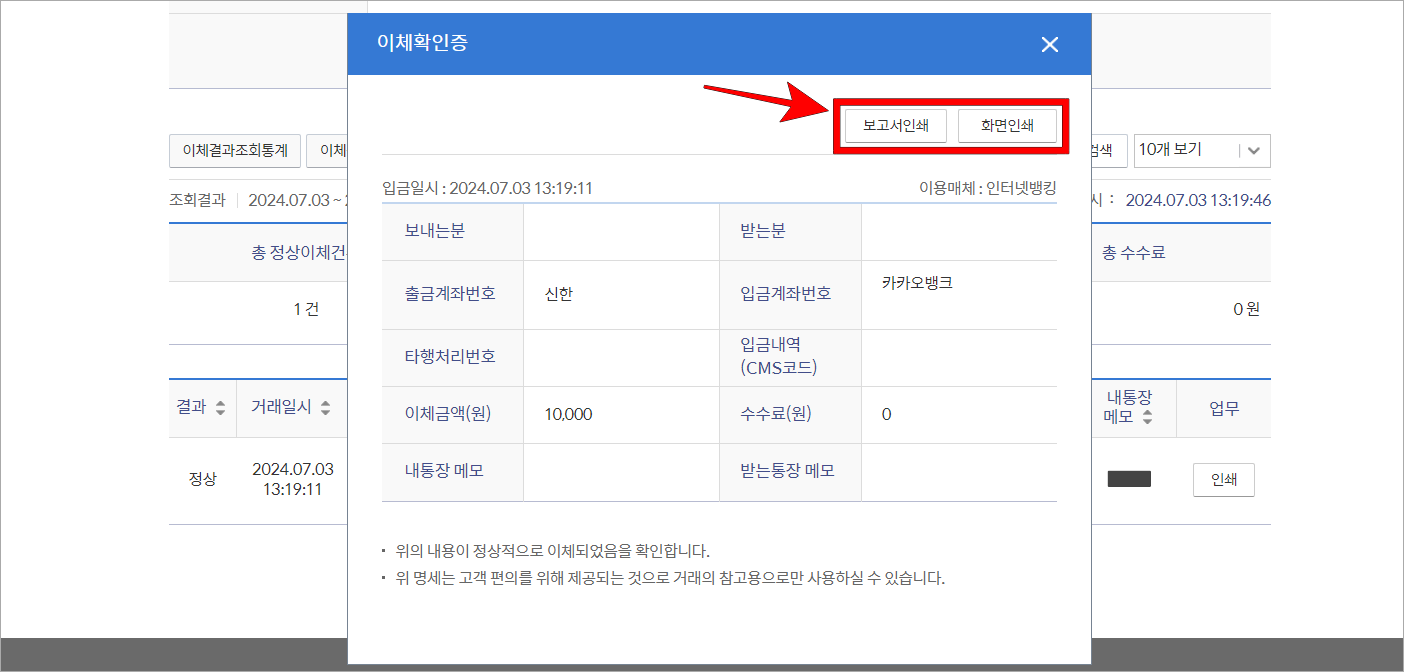The height and width of the screenshot is (672, 1404).
Task: Click the 보고서인쇄 report print button
Action: [x=893, y=125]
